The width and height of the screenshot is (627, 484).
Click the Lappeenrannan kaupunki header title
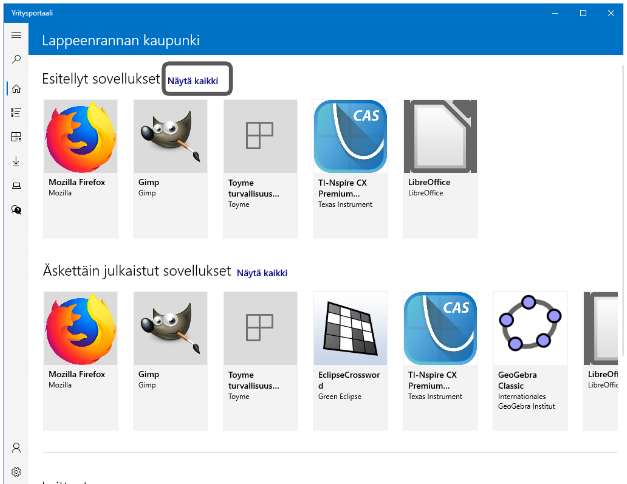click(120, 40)
